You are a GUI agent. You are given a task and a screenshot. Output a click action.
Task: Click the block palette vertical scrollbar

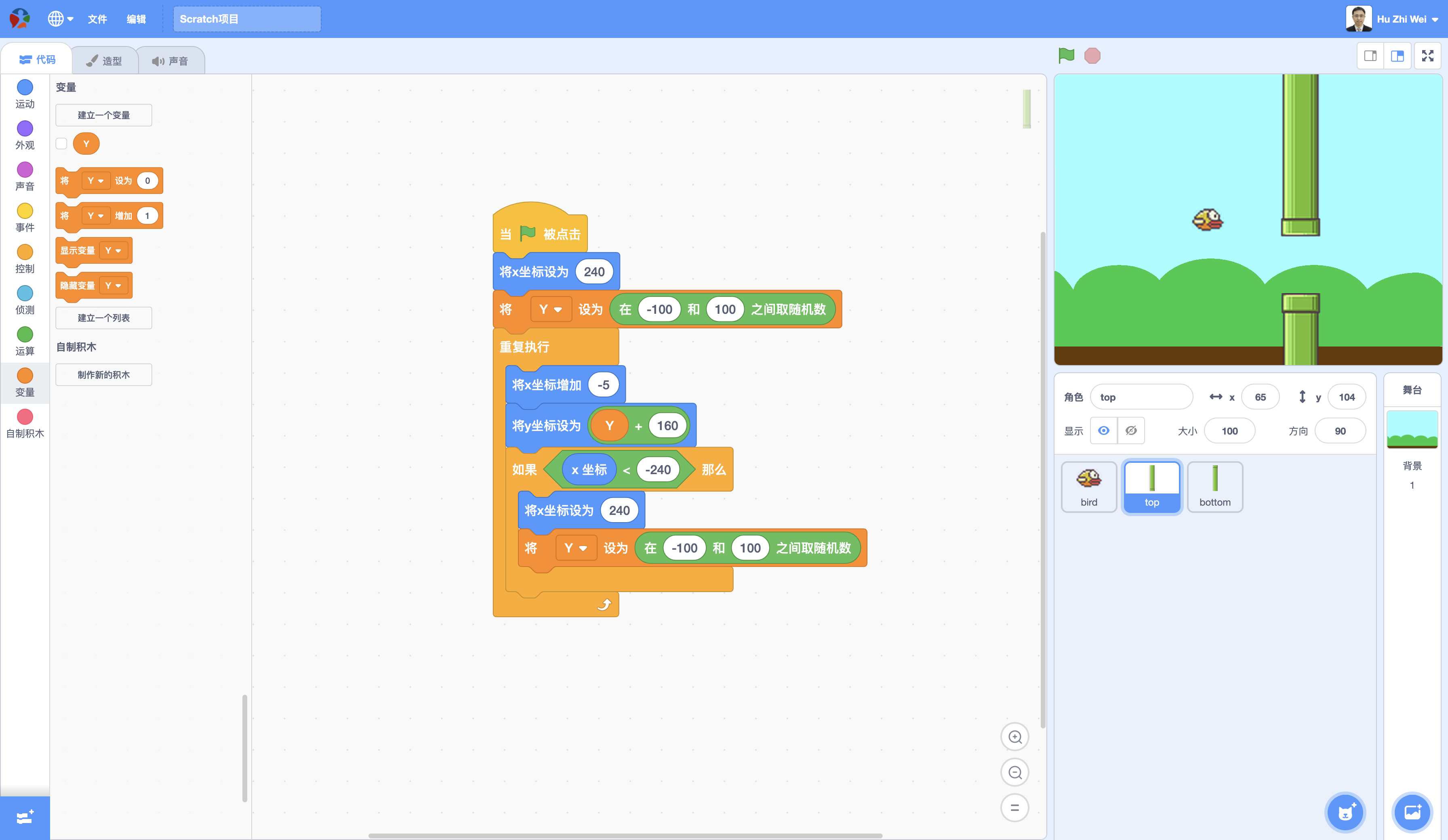pyautogui.click(x=245, y=748)
